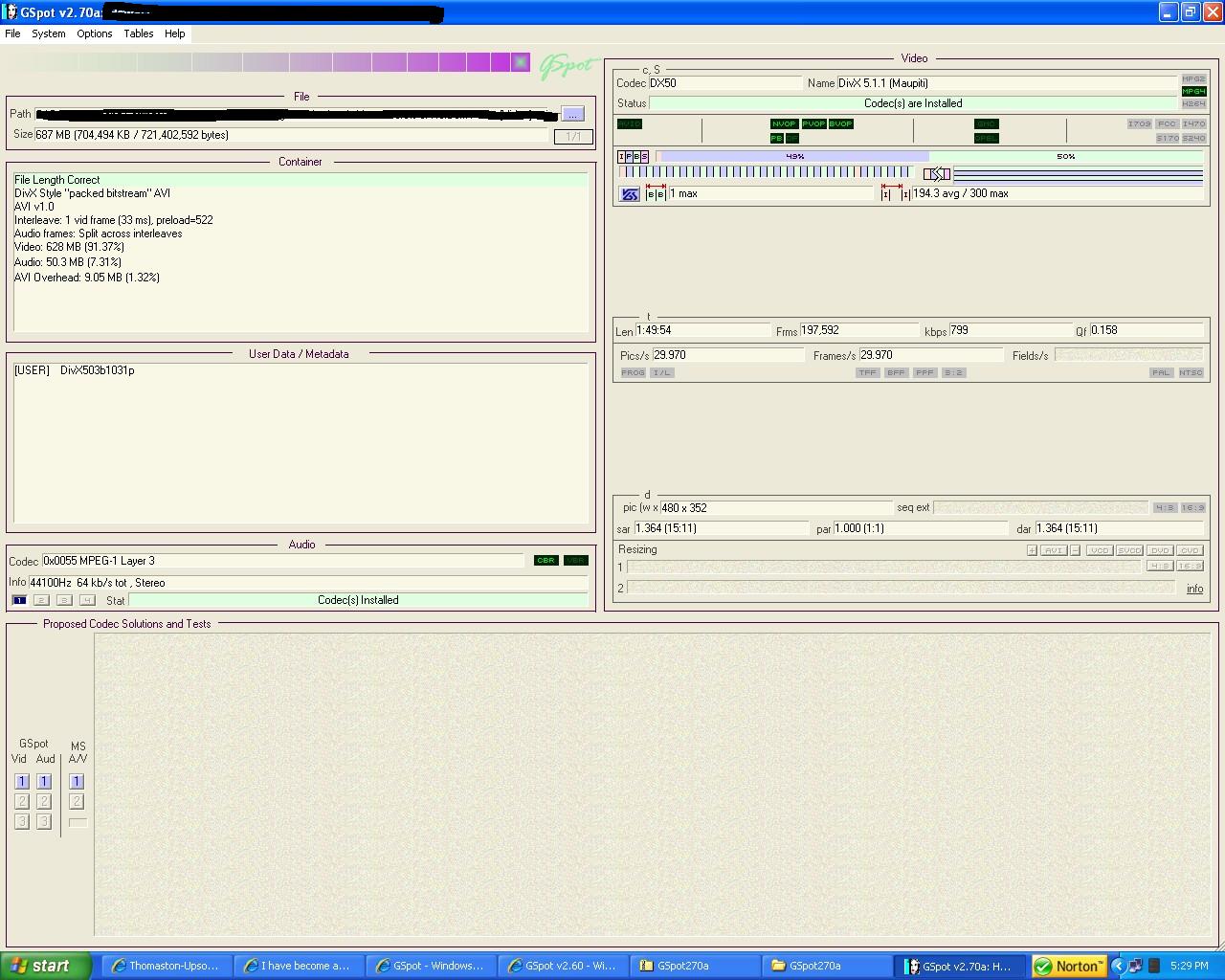Click the blue VSS graph icon
Image resolution: width=1225 pixels, height=980 pixels.
(630, 194)
